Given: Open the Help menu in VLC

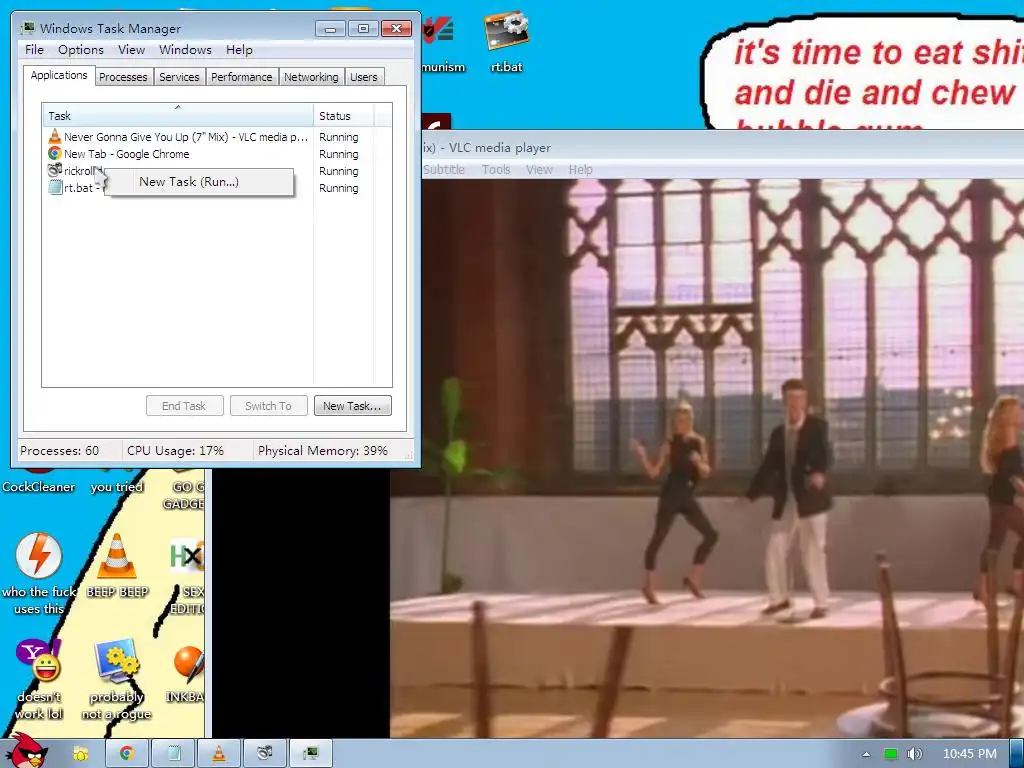Looking at the screenshot, I should 581,170.
